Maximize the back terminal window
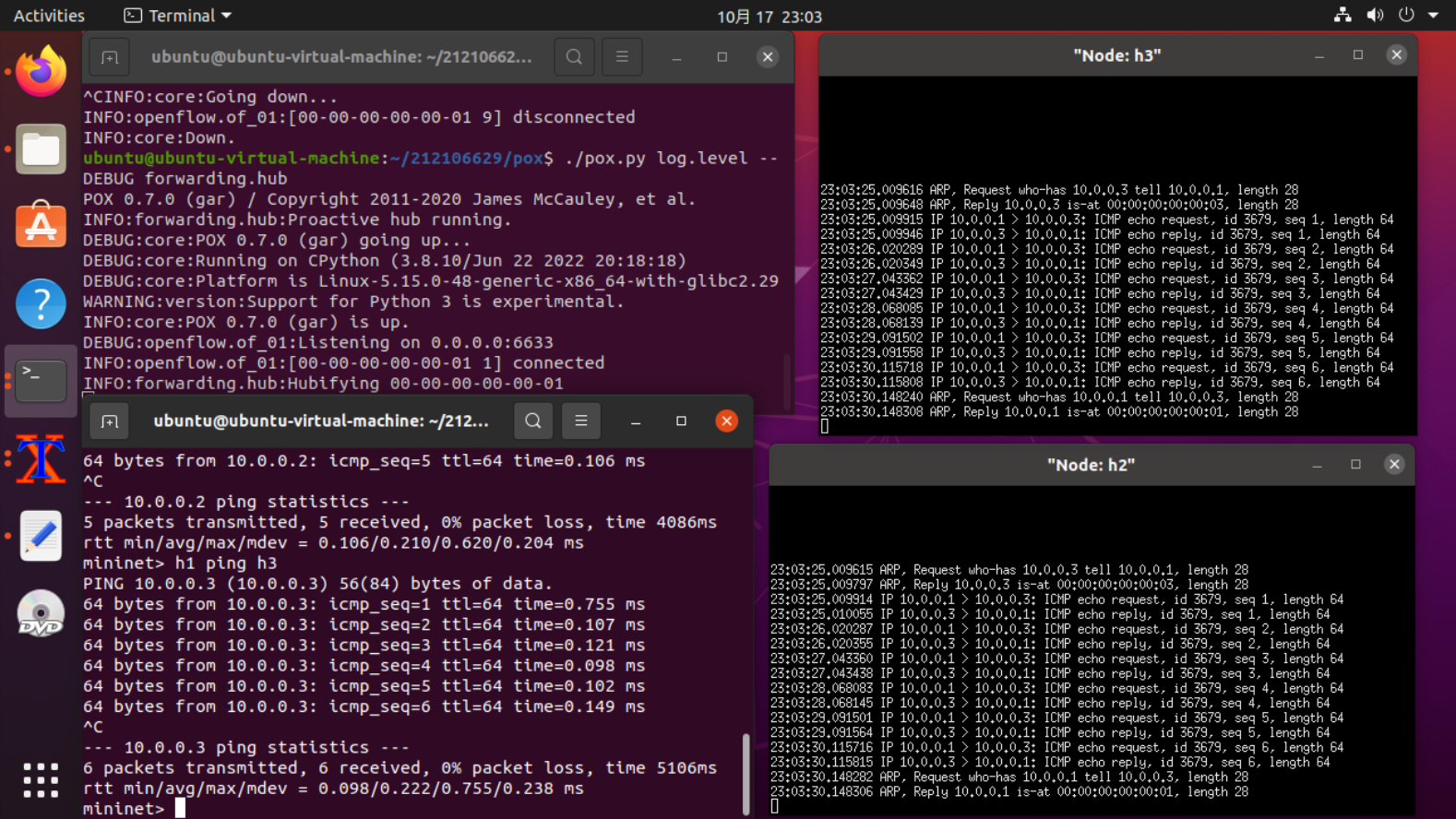This screenshot has width=1456, height=819. pyautogui.click(x=722, y=57)
